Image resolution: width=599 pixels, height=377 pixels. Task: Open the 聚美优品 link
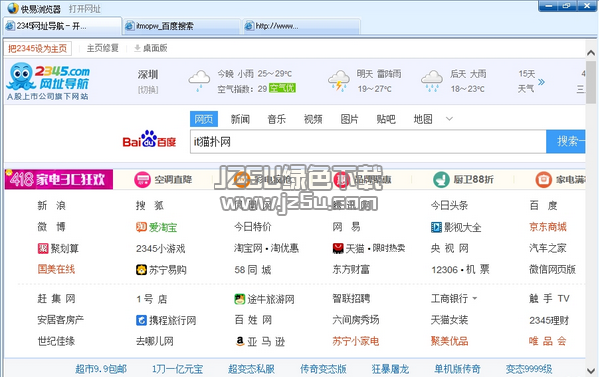(x=449, y=341)
